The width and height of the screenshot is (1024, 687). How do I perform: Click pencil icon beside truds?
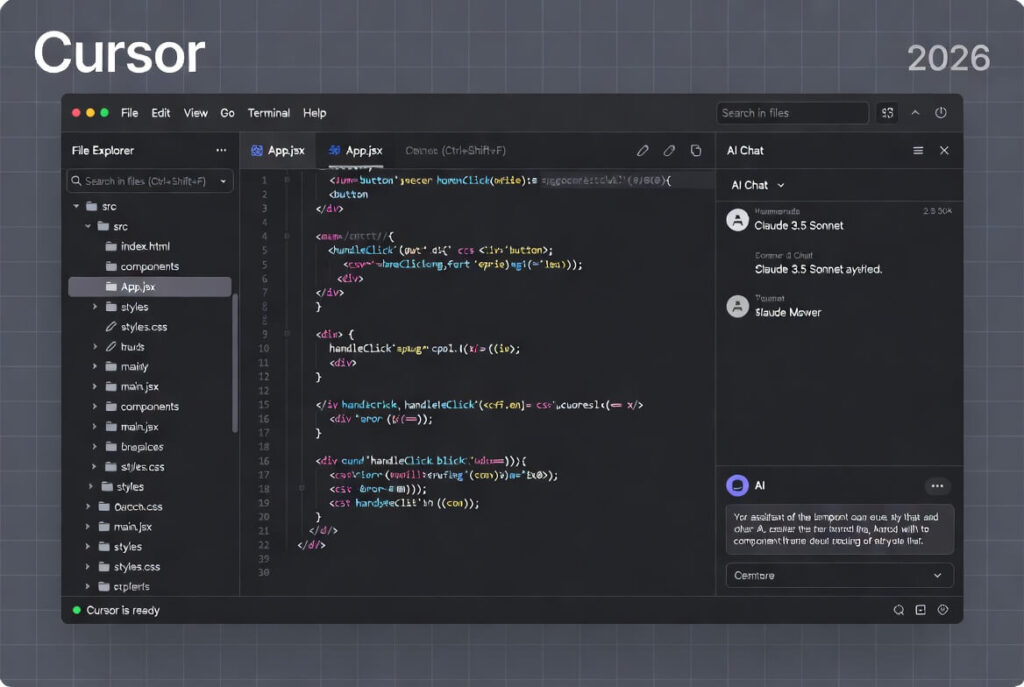pyautogui.click(x=111, y=347)
